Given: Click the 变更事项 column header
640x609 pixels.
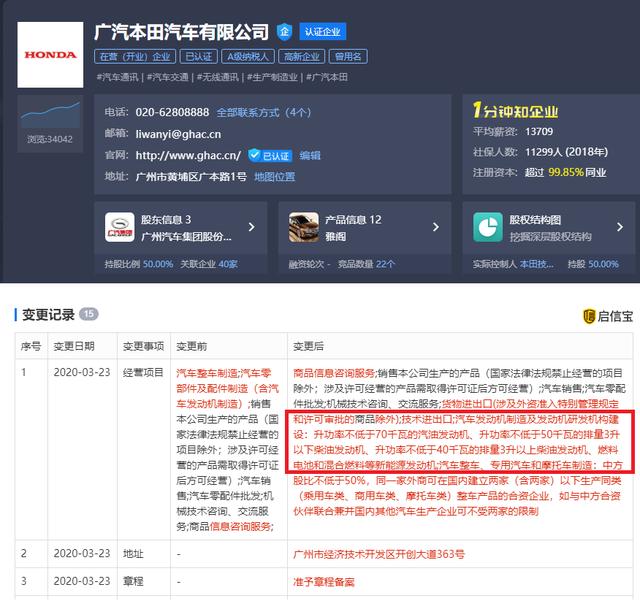Looking at the screenshot, I should [143, 346].
